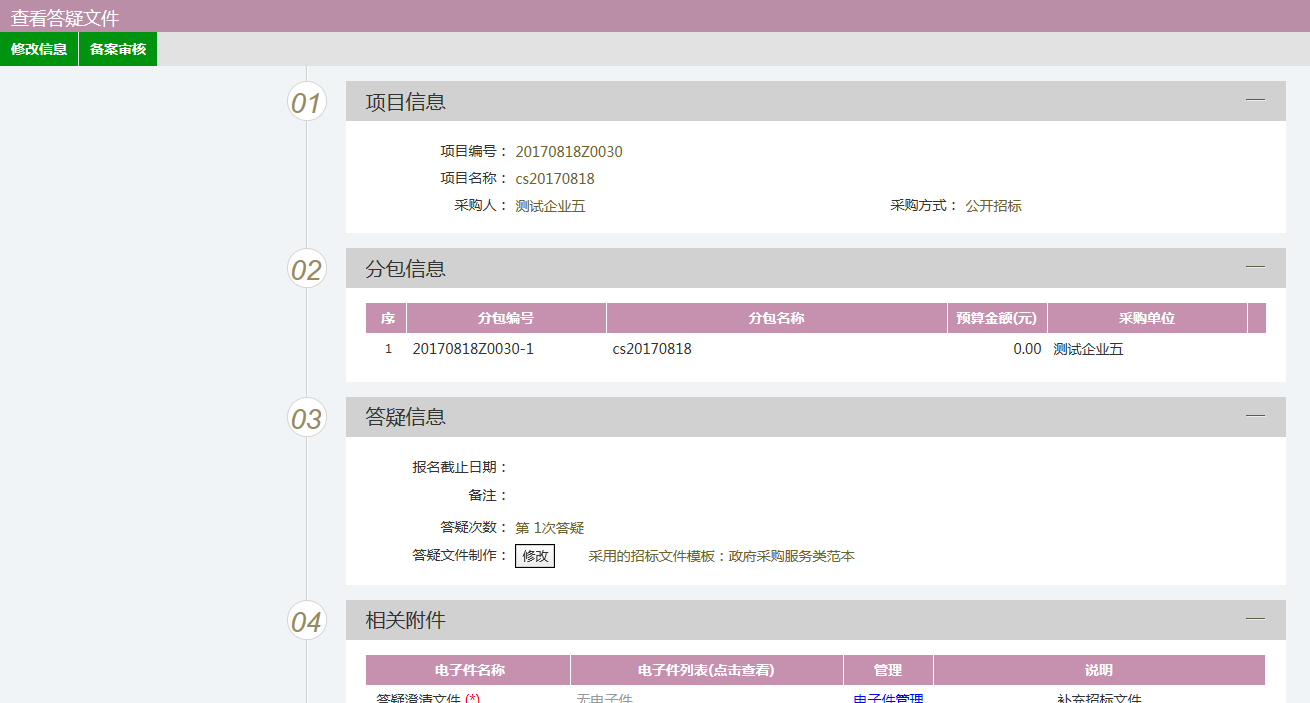Select step 01 circle marker
1310x703 pixels.
coord(307,102)
